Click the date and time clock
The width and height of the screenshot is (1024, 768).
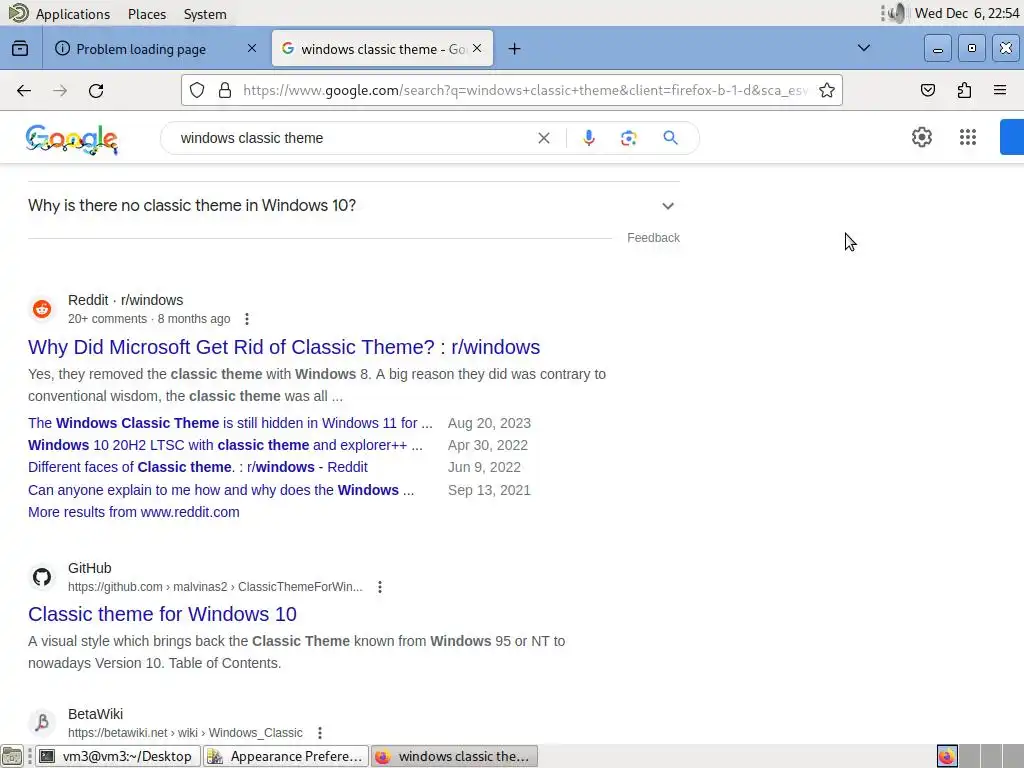967,13
